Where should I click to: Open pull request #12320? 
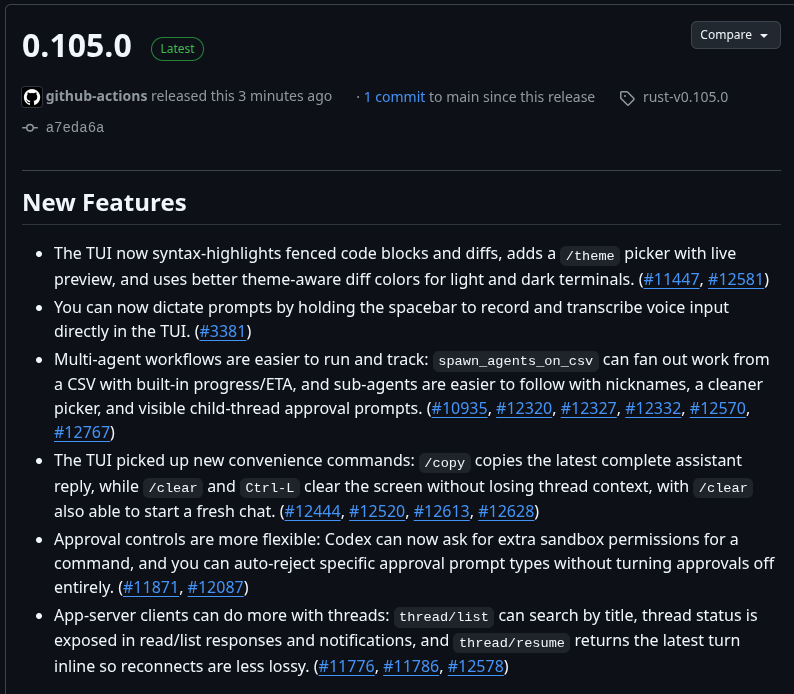[524, 409]
